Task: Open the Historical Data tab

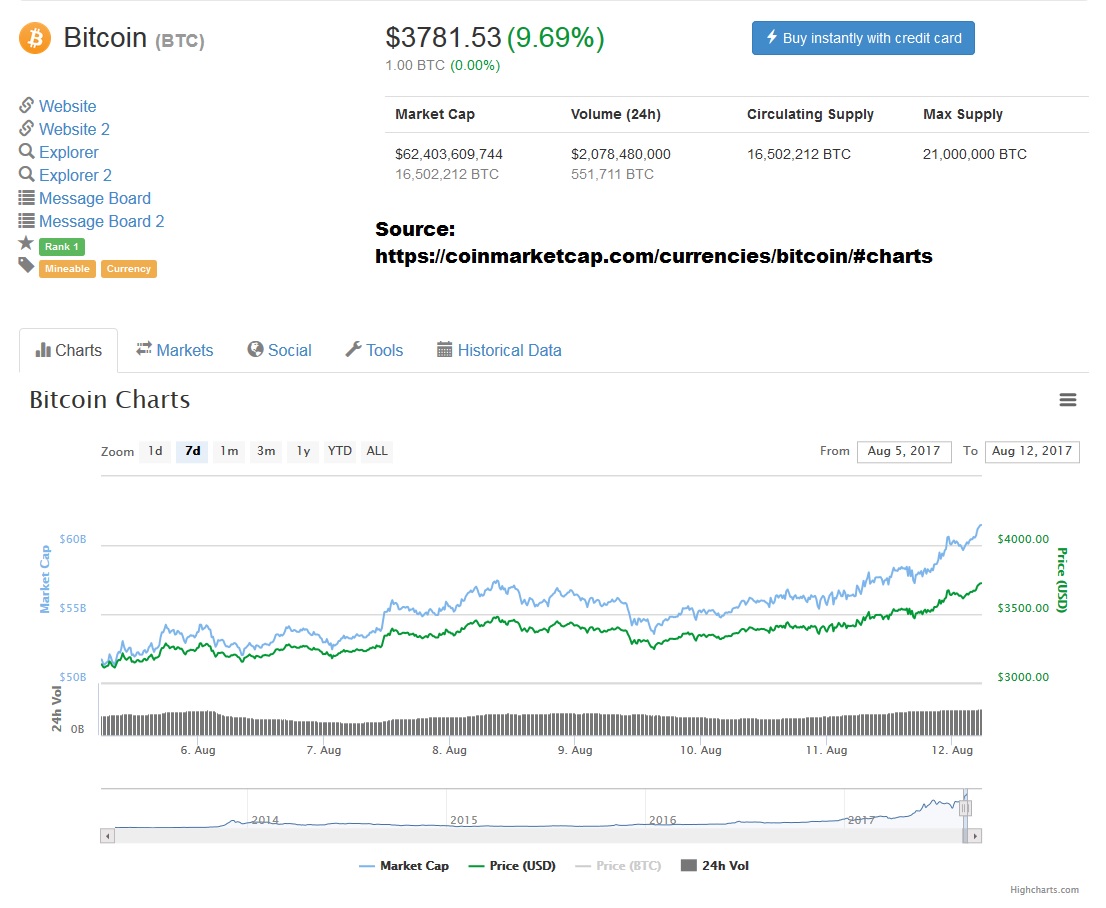Action: point(499,350)
